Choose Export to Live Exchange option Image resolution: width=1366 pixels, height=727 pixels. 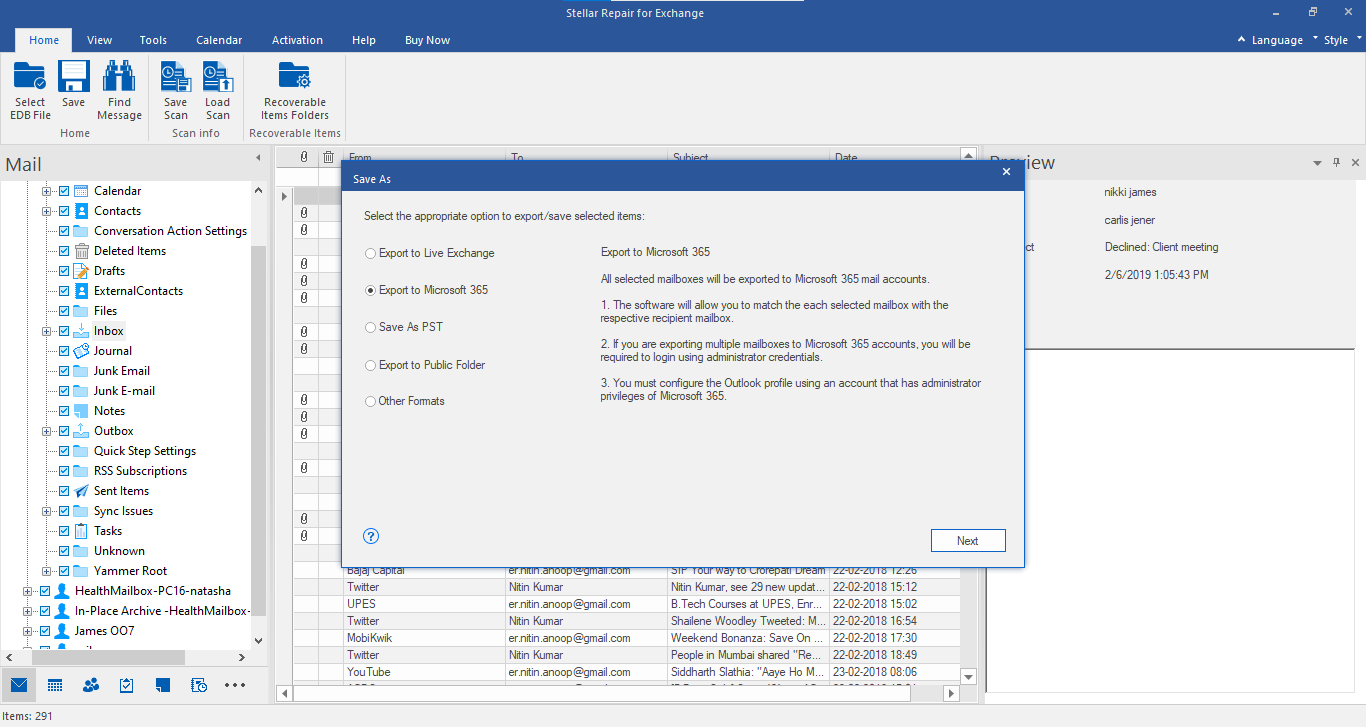pos(371,253)
